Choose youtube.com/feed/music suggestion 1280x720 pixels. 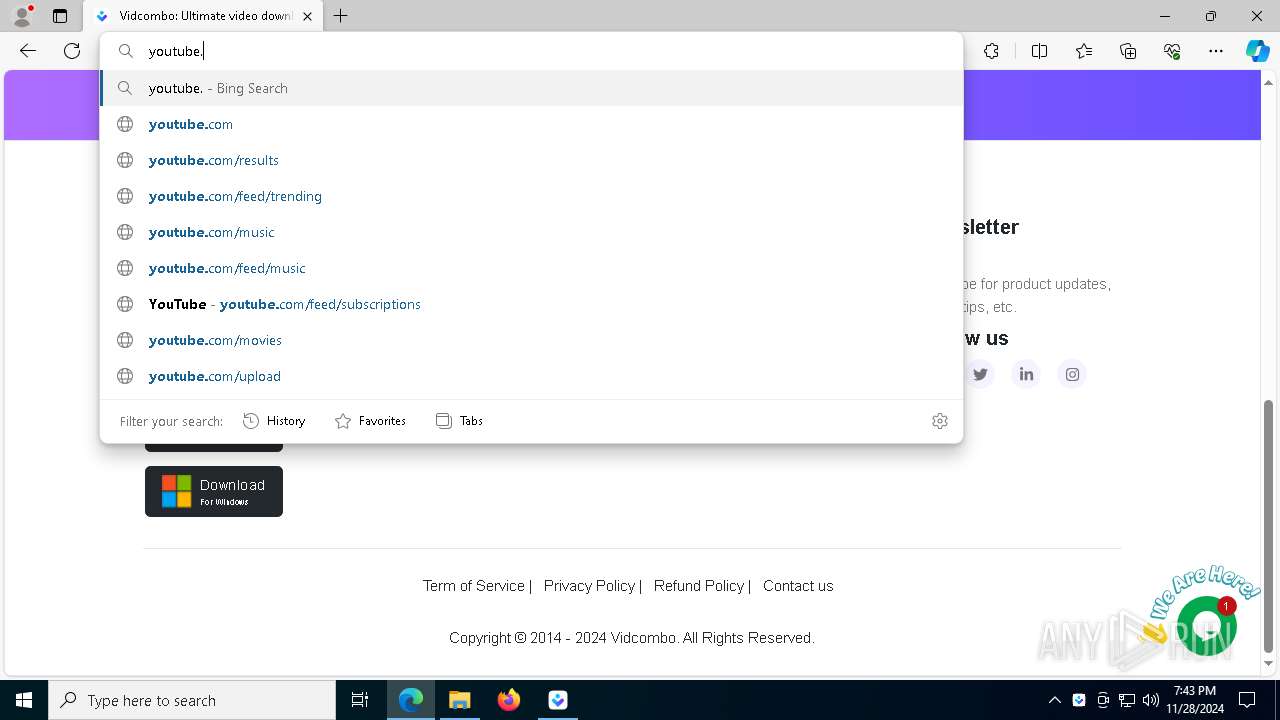point(531,268)
